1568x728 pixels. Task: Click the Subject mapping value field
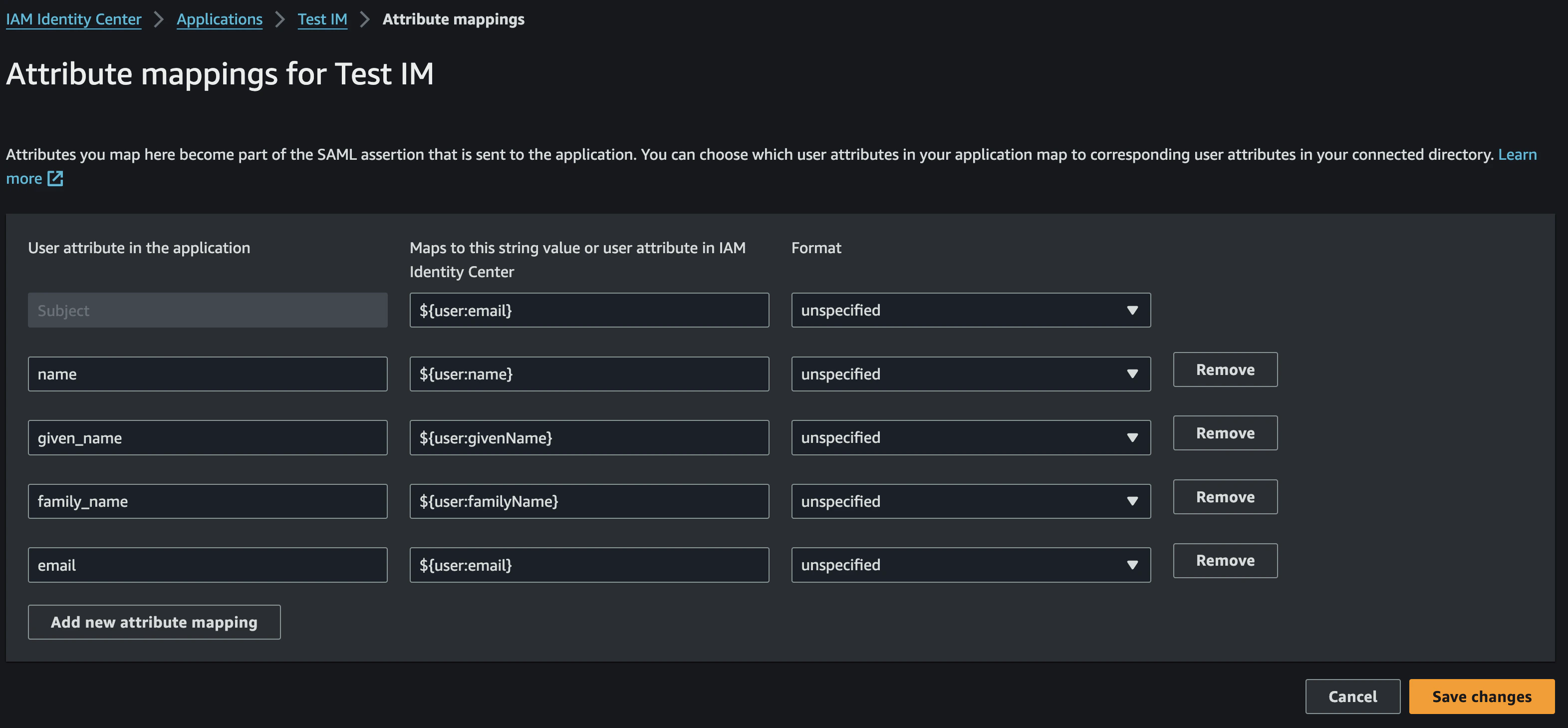588,310
